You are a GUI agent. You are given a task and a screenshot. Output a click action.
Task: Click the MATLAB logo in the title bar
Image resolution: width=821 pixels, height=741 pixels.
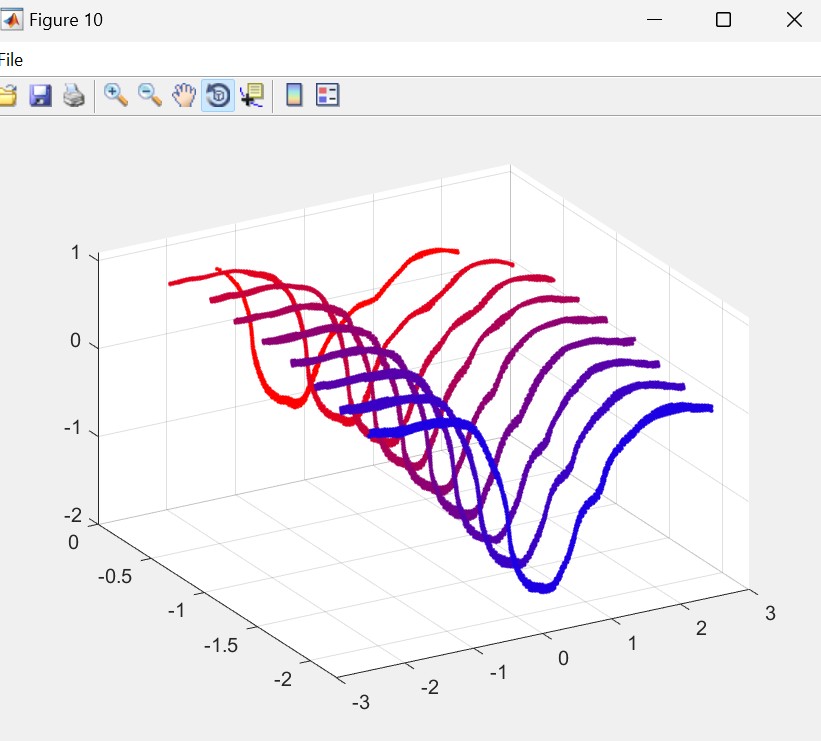click(13, 20)
